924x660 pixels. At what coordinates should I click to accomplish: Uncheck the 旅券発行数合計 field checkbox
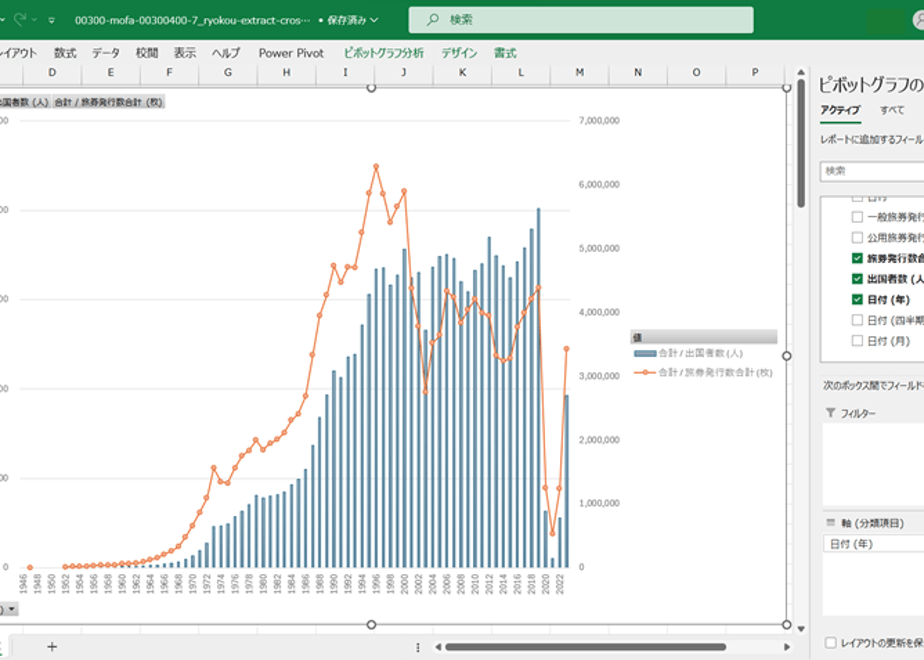tap(857, 258)
